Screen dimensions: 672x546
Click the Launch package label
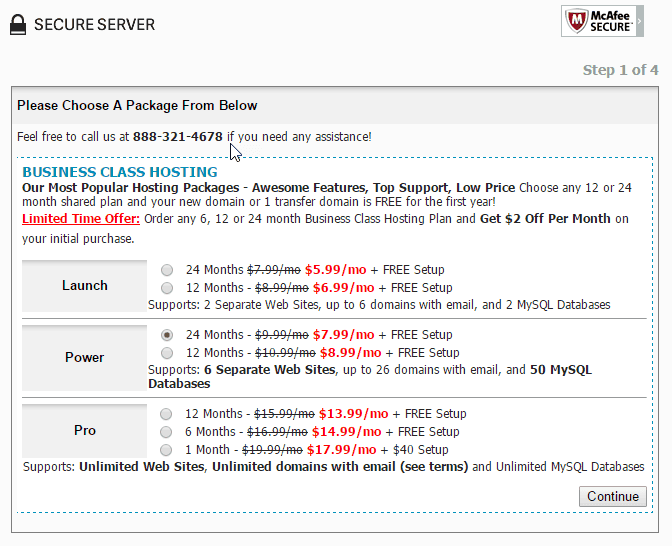point(84,286)
